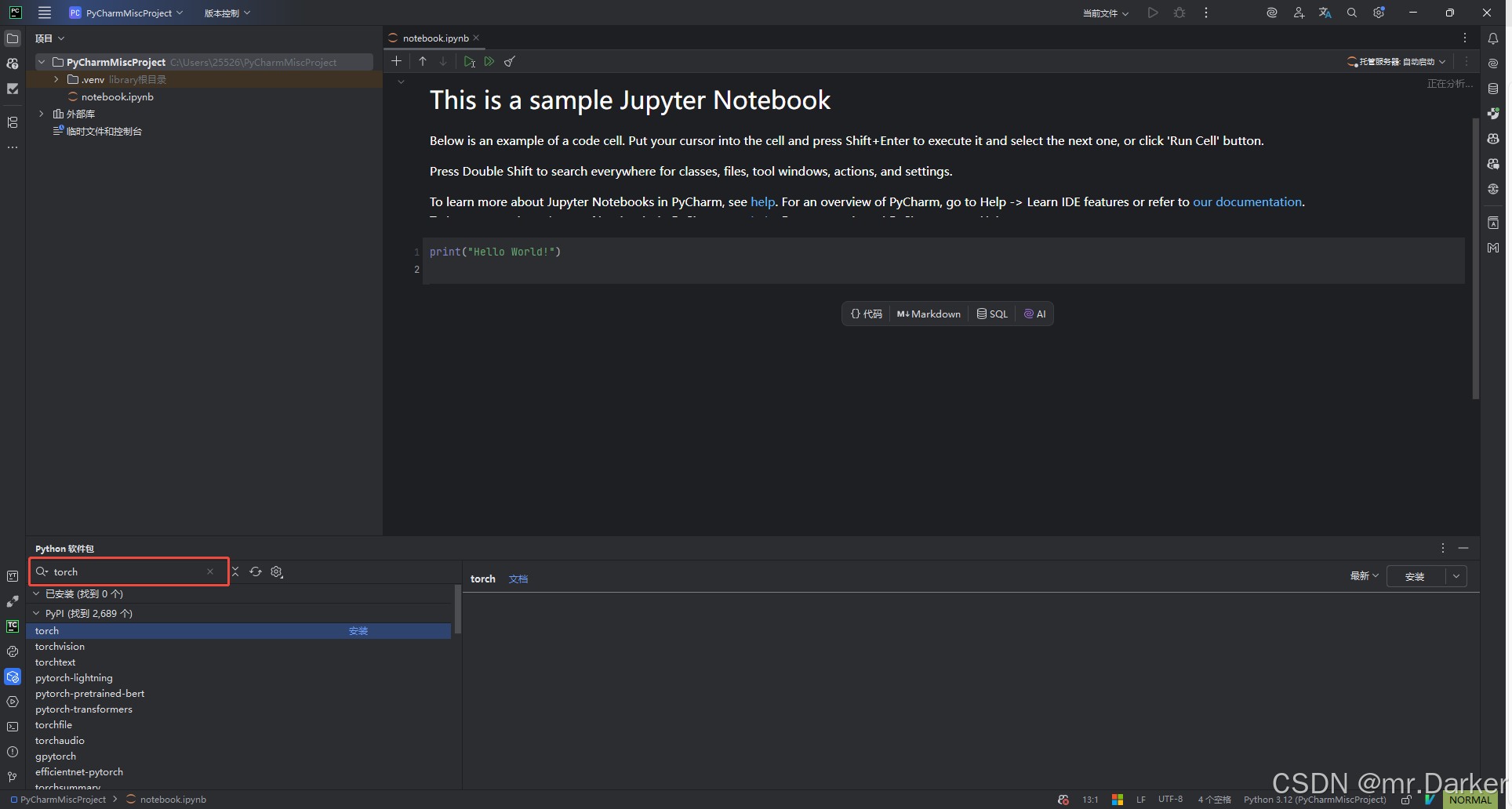1512x809 pixels.
Task: Open 托管服务器 Jupyter server dropdown
Action: 1396,61
